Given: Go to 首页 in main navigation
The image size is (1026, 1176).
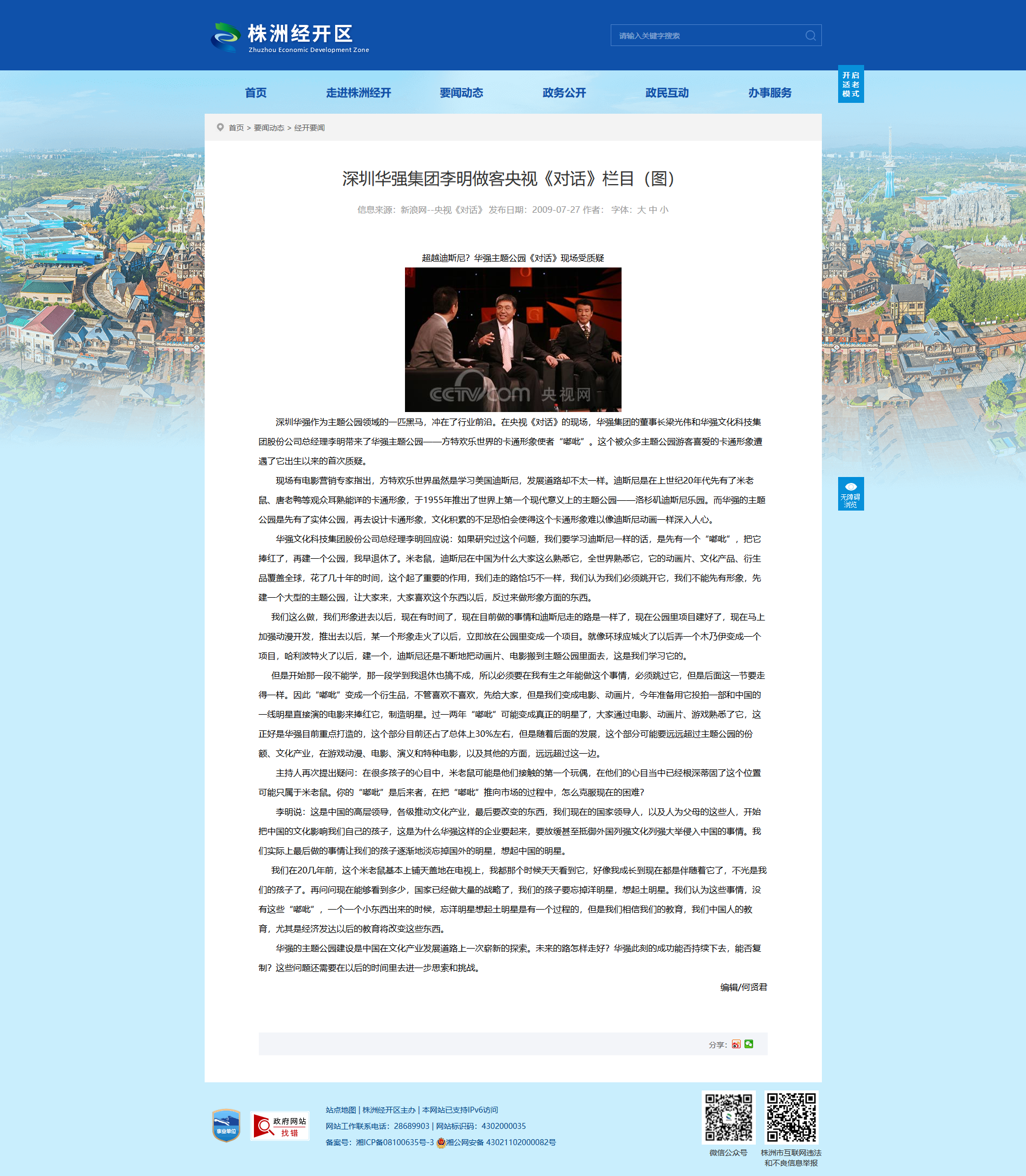Looking at the screenshot, I should point(256,93).
